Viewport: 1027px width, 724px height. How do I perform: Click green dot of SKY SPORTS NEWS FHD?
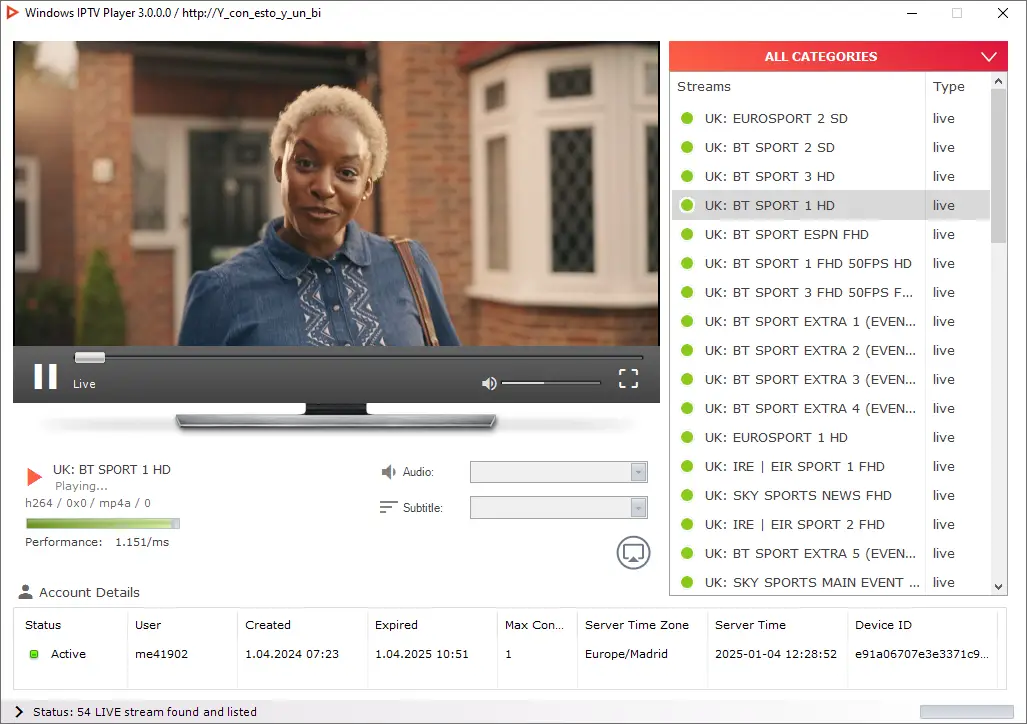click(687, 495)
